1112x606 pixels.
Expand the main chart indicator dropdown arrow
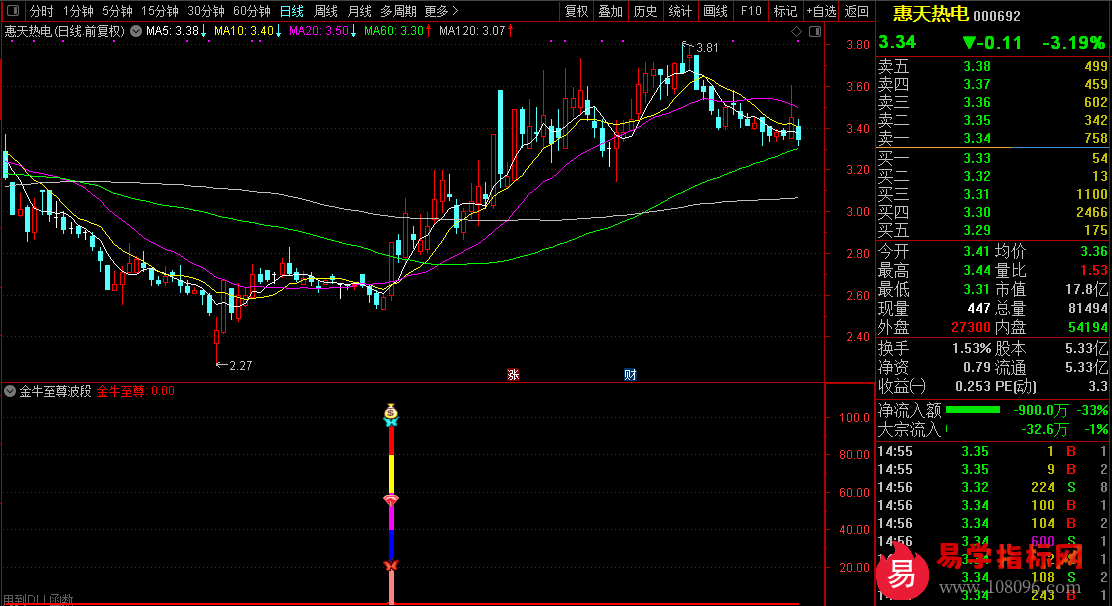(135, 31)
